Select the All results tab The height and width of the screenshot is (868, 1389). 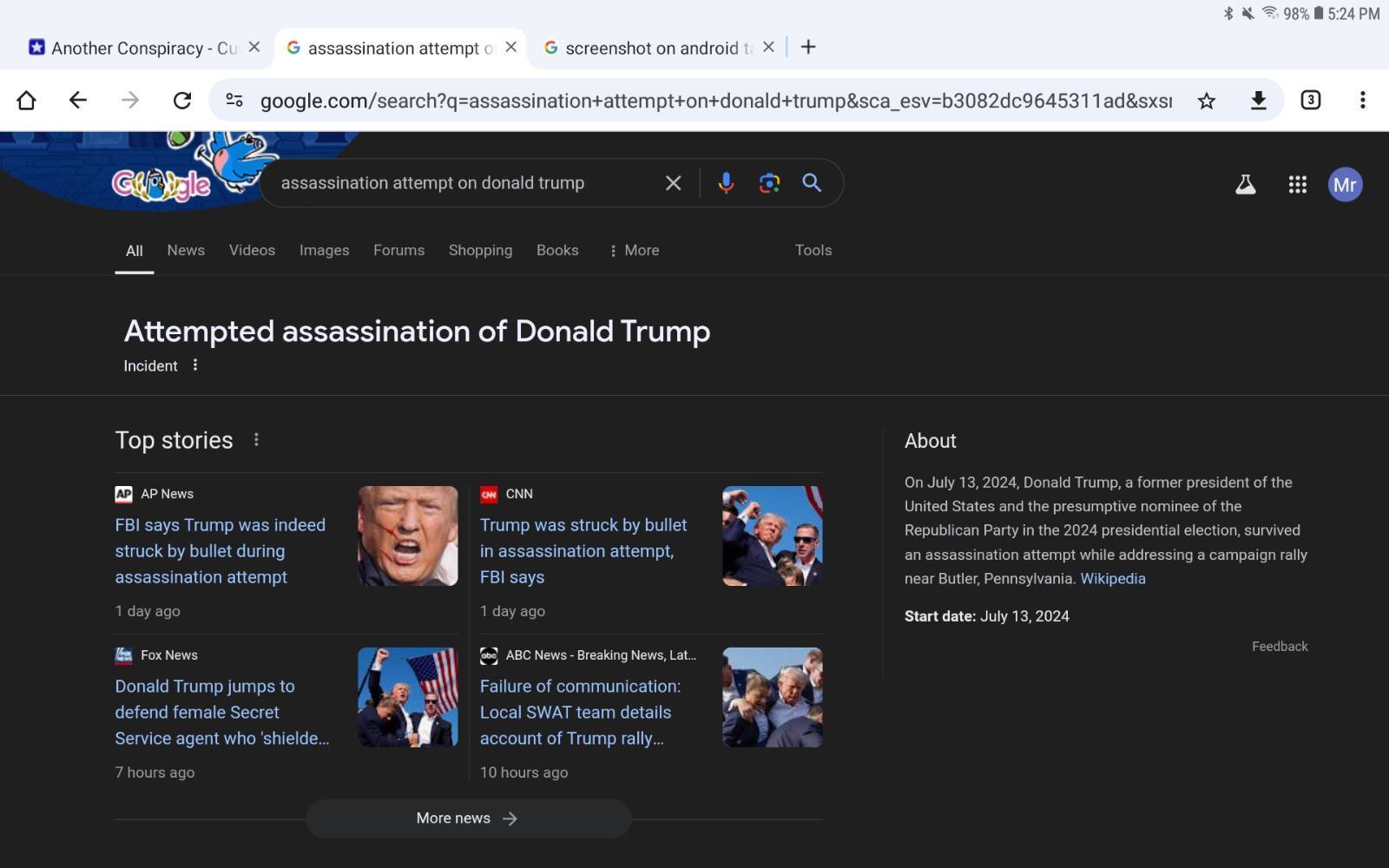(135, 251)
